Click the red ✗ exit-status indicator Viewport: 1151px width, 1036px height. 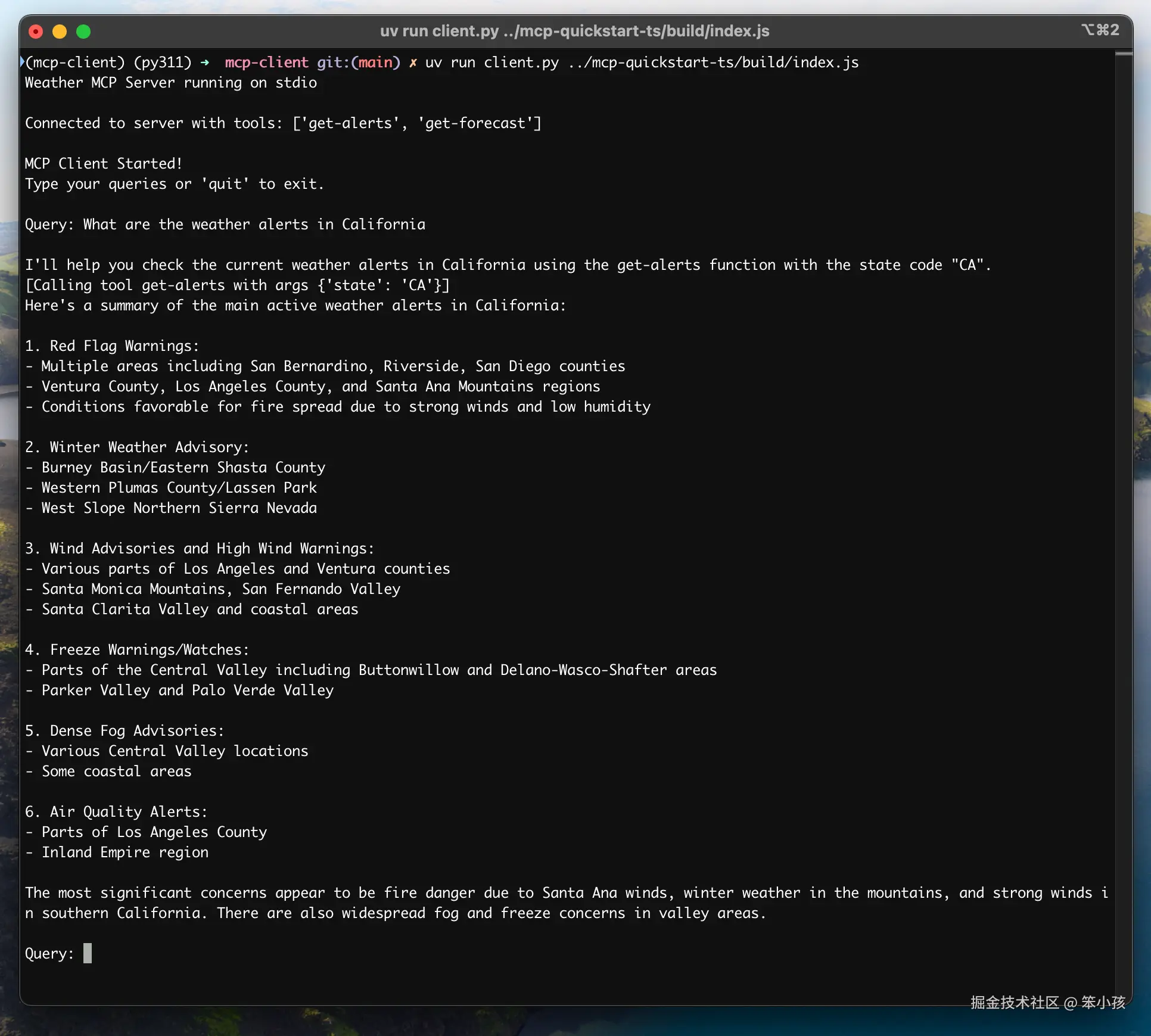click(x=413, y=63)
